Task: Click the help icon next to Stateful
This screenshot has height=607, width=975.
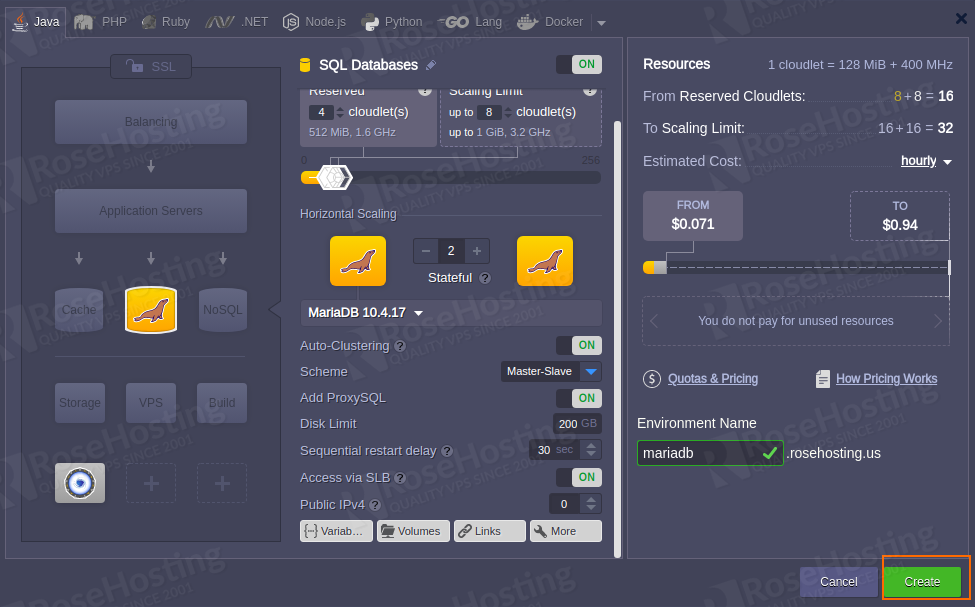Action: pos(485,278)
